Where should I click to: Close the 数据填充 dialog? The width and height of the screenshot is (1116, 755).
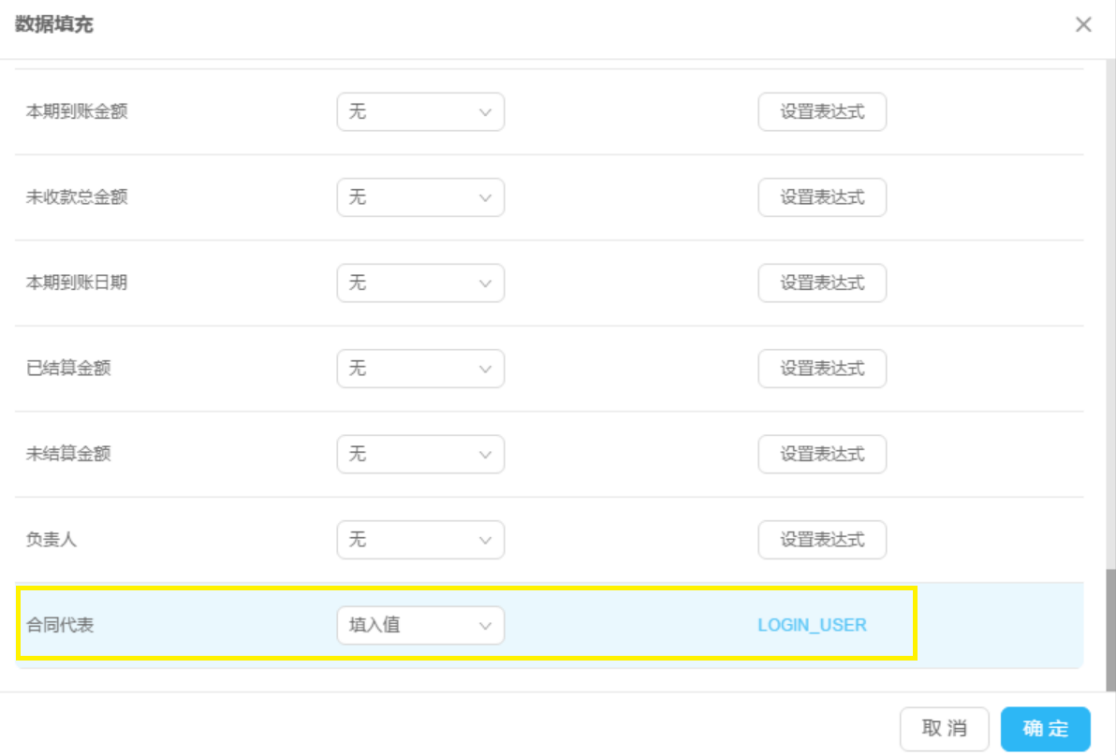pyautogui.click(x=1083, y=25)
